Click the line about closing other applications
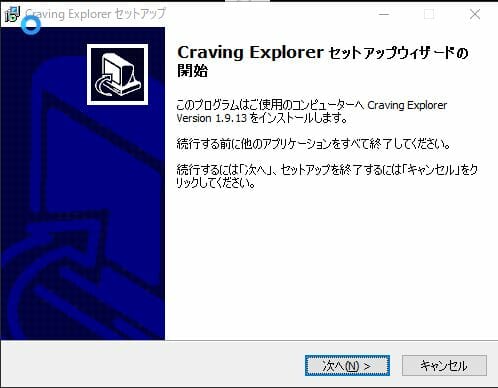This screenshot has height=388, width=498. pyautogui.click(x=314, y=144)
